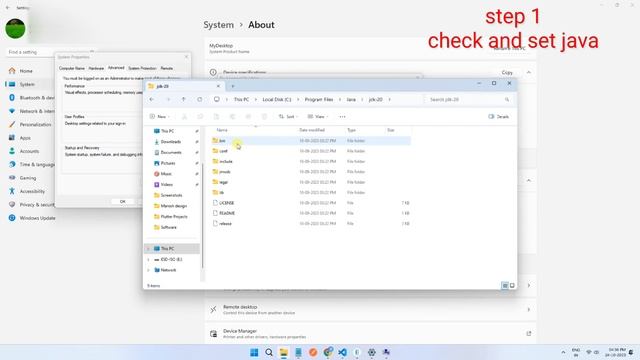Screen dimensions: 640x360
Task: Sort by Date modified column header
Action: tap(312, 130)
